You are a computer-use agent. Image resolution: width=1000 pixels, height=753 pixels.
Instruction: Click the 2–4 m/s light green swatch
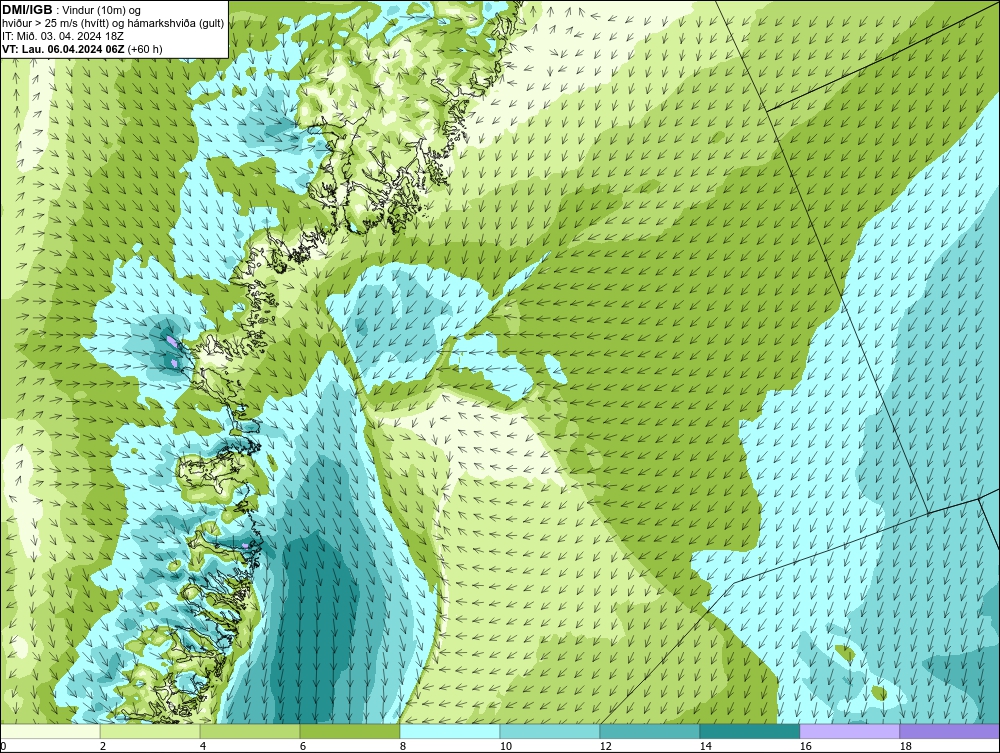point(150,731)
